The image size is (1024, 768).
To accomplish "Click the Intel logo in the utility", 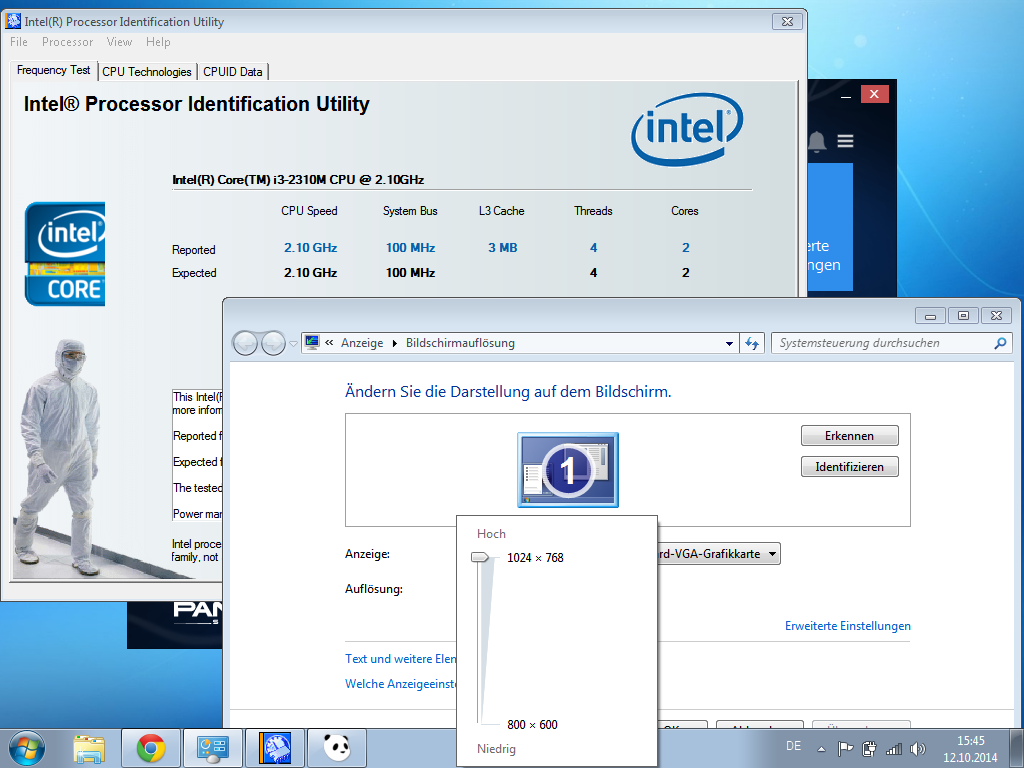I will coord(686,129).
